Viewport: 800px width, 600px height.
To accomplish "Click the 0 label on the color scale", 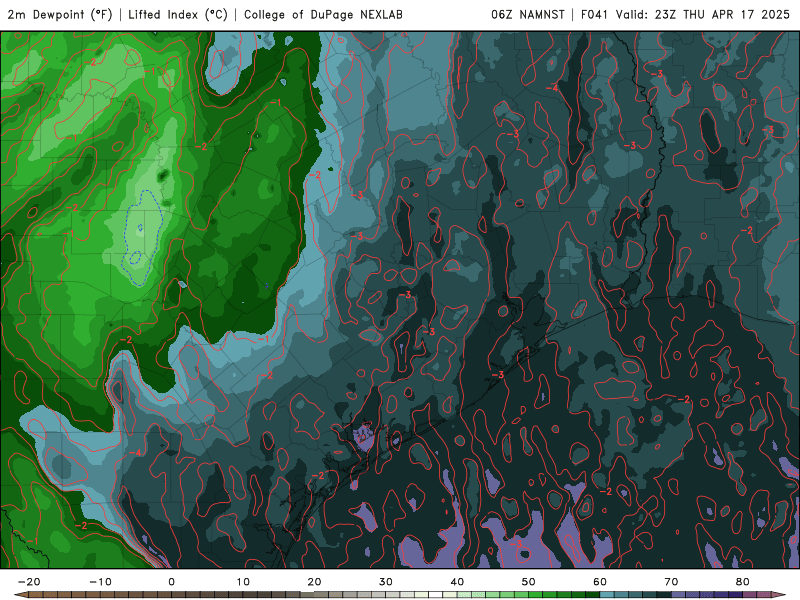I will [171, 582].
